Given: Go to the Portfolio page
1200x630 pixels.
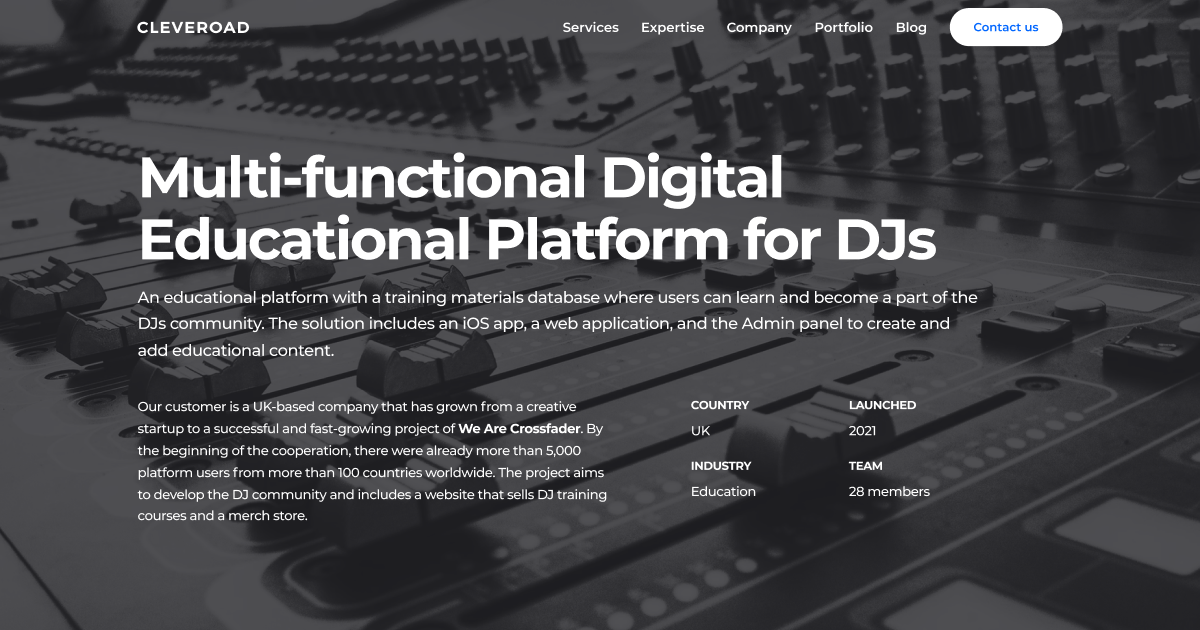Looking at the screenshot, I should 843,28.
